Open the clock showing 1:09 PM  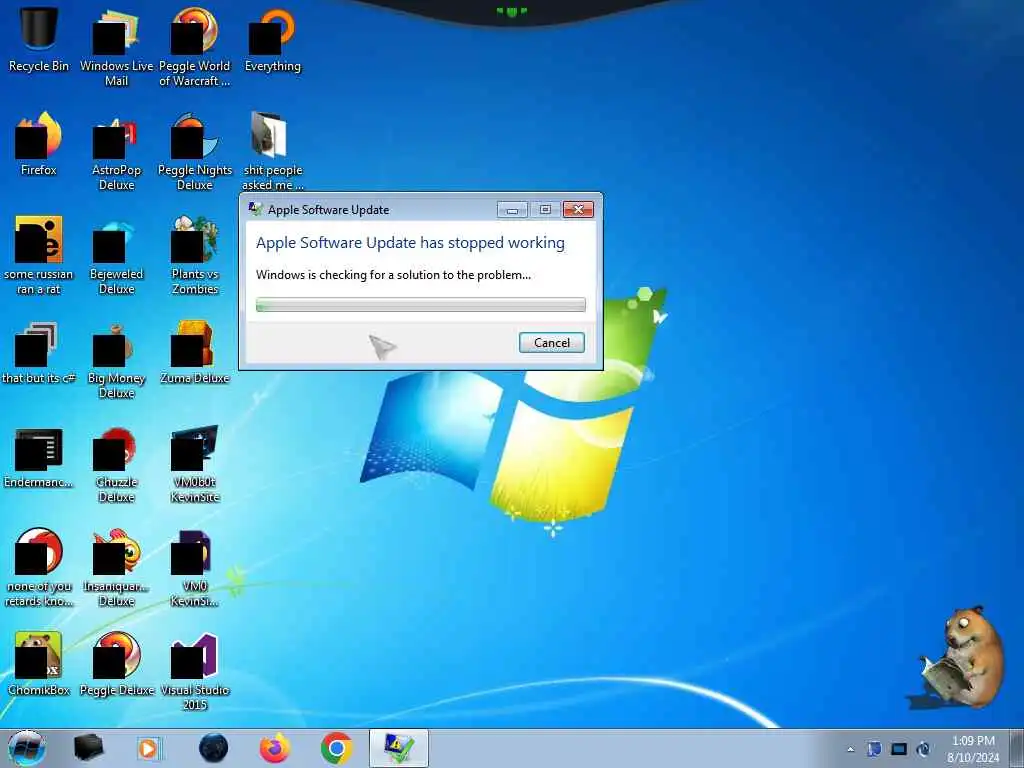coord(973,749)
